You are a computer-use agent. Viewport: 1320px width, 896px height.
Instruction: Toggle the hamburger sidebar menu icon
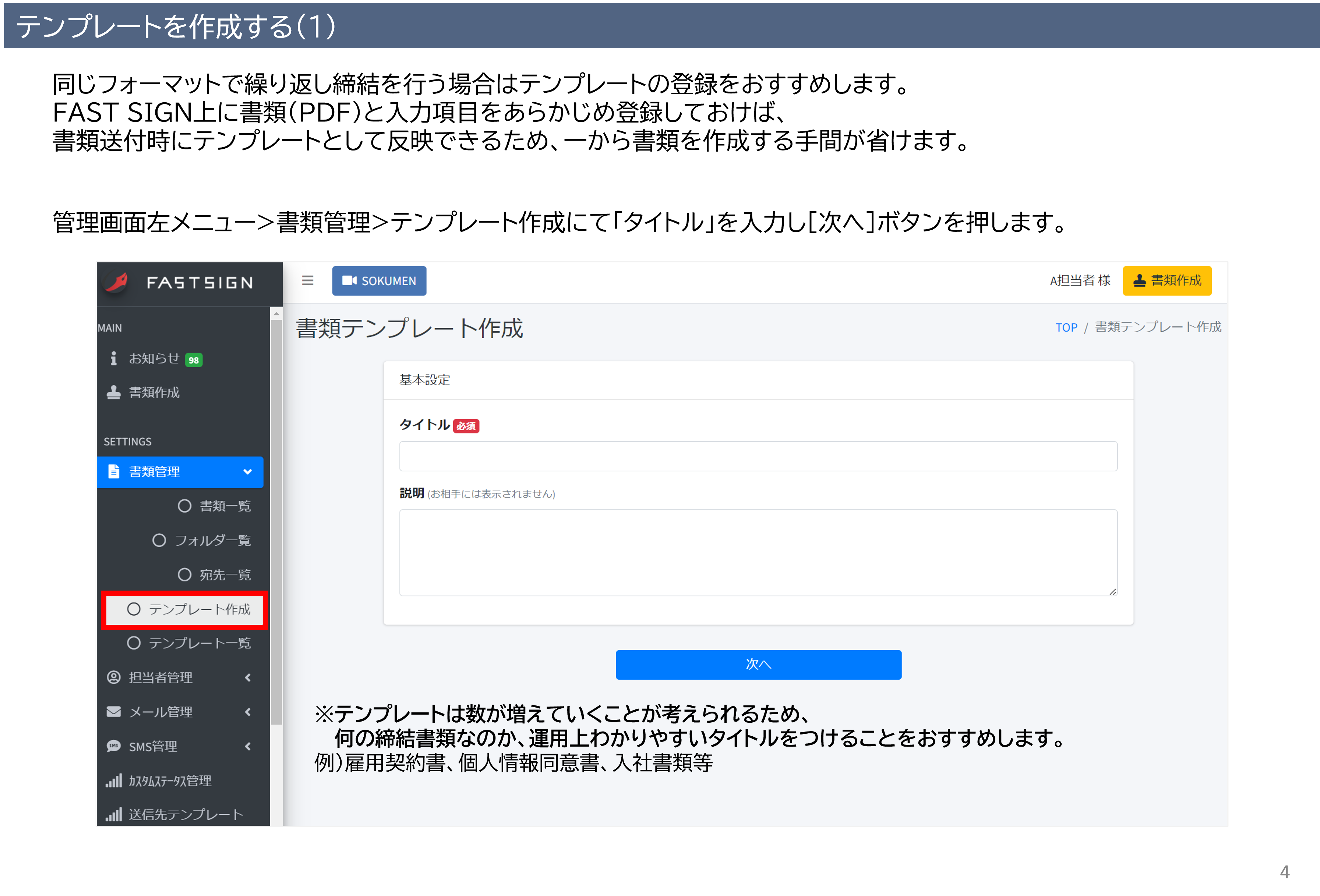[307, 280]
